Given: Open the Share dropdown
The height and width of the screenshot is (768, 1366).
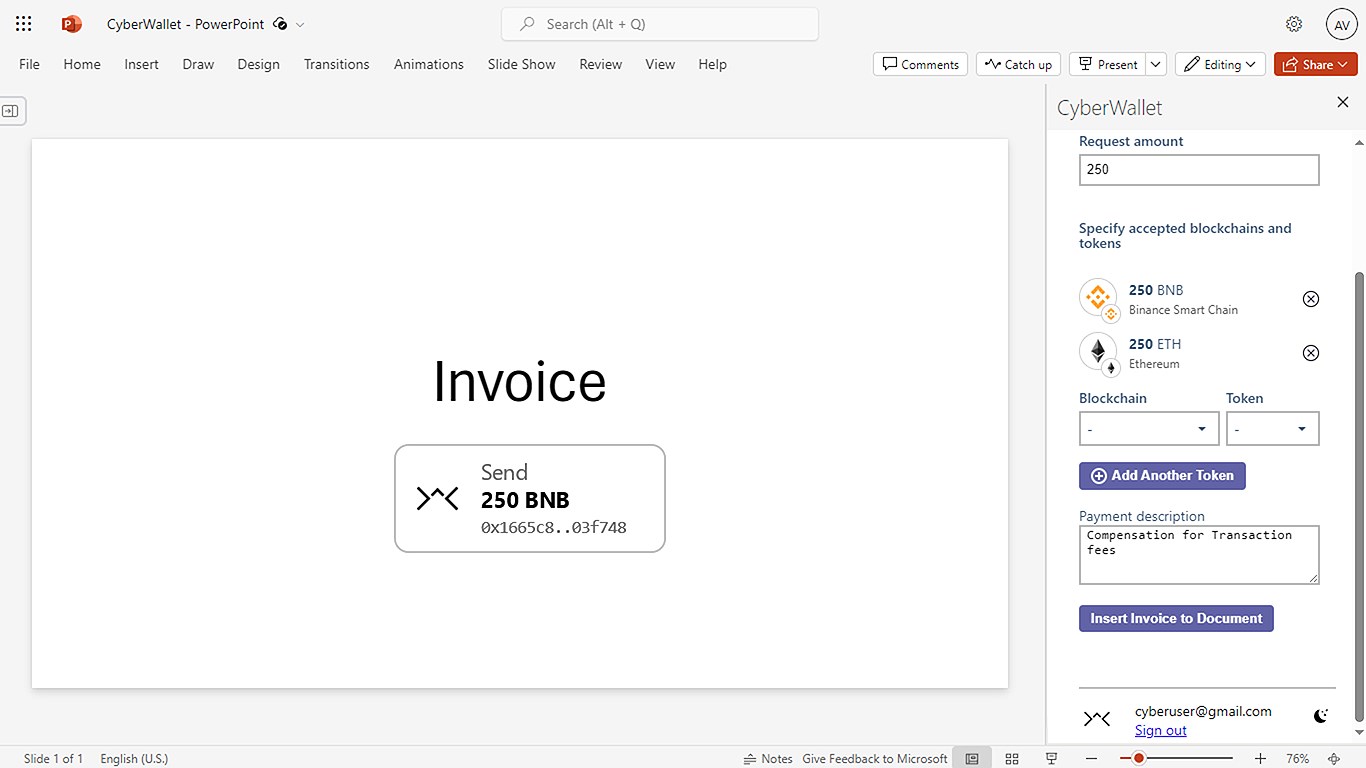Looking at the screenshot, I should click(1315, 64).
